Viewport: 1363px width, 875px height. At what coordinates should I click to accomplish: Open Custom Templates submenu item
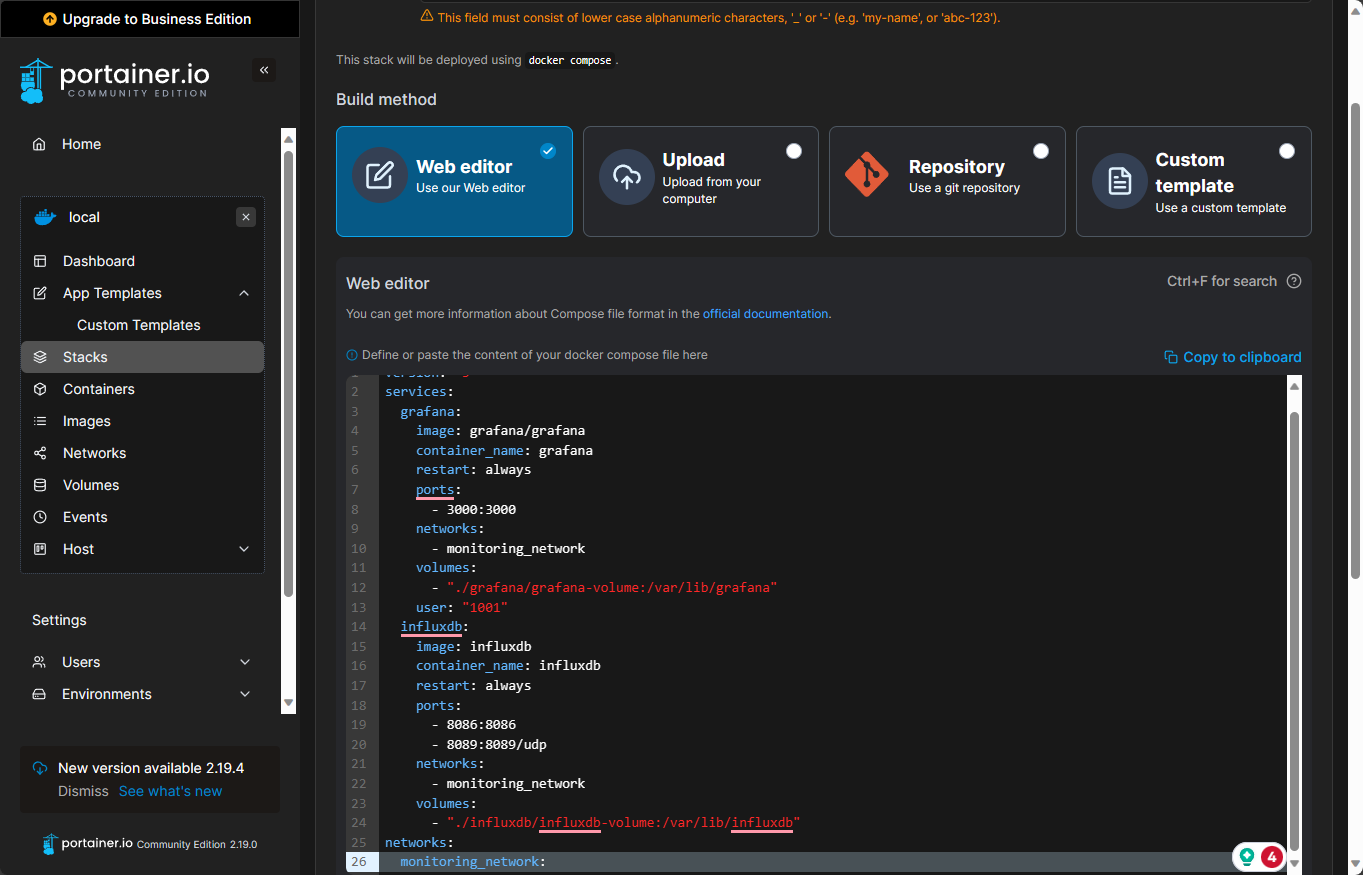point(138,325)
